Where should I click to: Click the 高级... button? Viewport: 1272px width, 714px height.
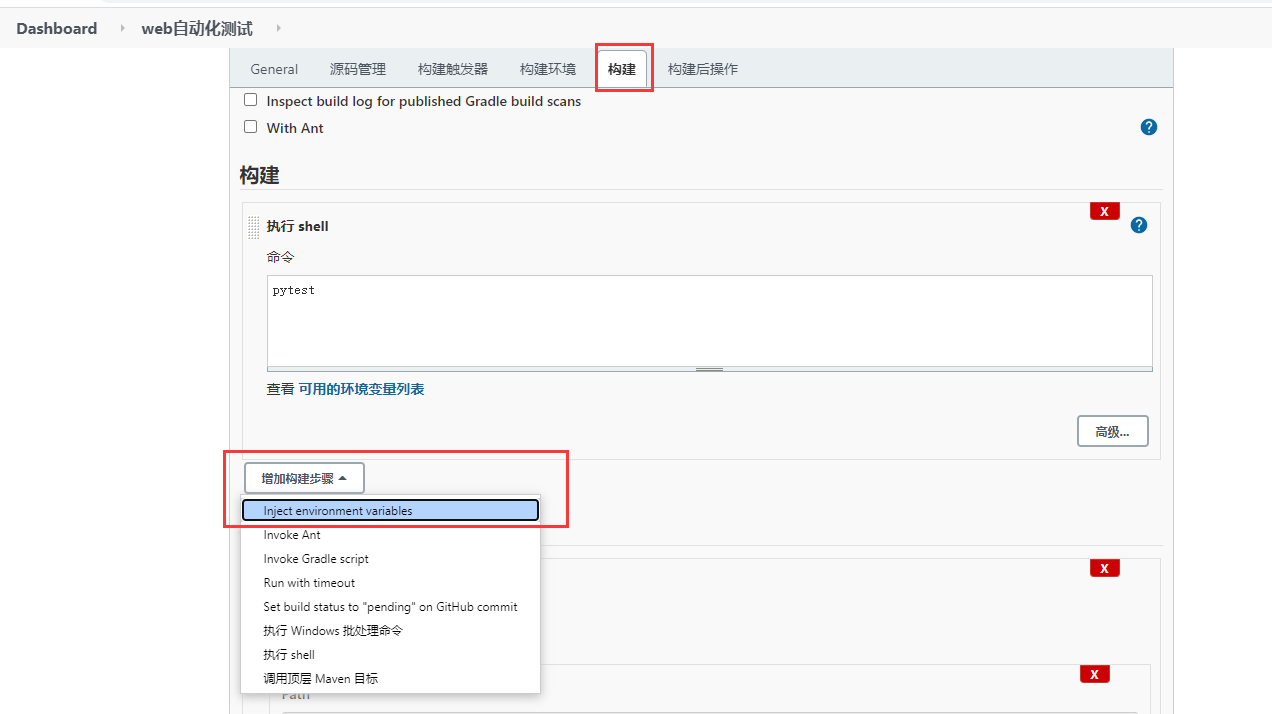(x=1112, y=430)
